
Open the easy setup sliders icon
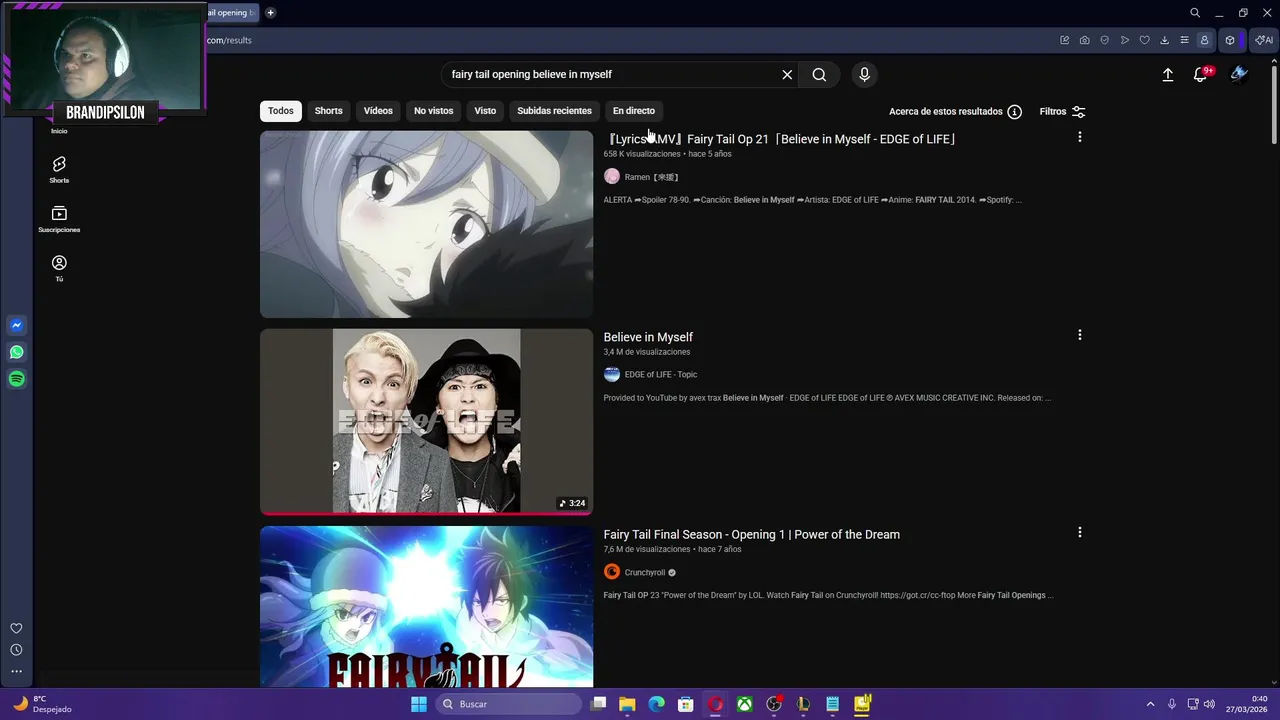pyautogui.click(x=1185, y=40)
